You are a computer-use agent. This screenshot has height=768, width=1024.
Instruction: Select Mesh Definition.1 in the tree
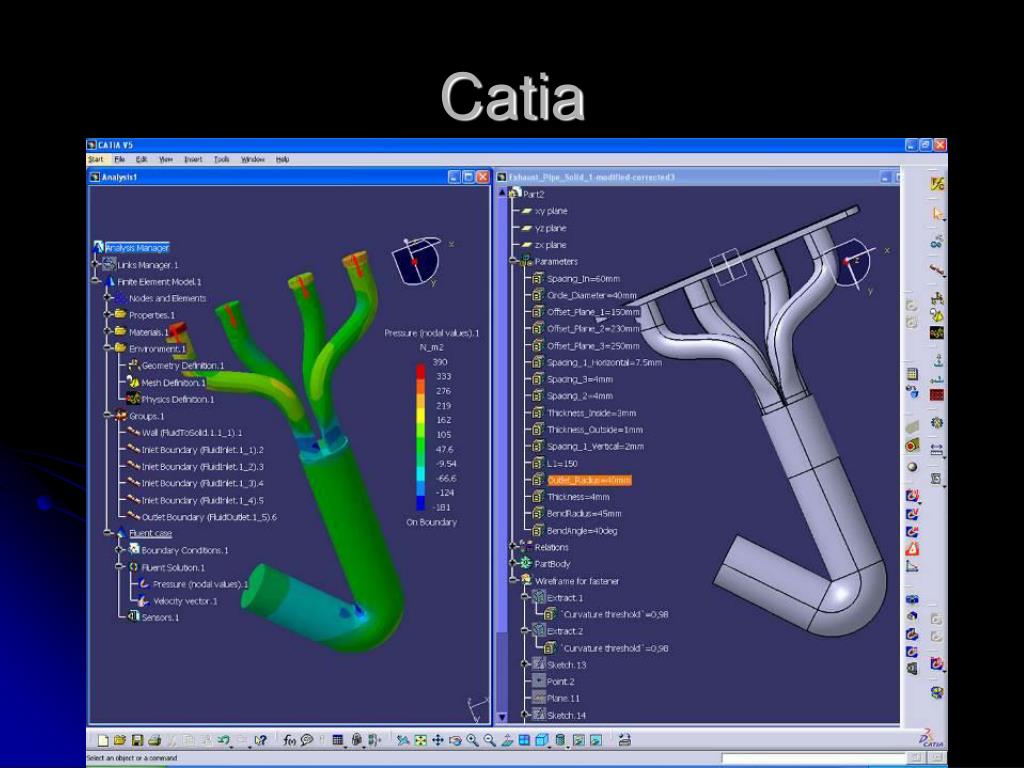[173, 383]
